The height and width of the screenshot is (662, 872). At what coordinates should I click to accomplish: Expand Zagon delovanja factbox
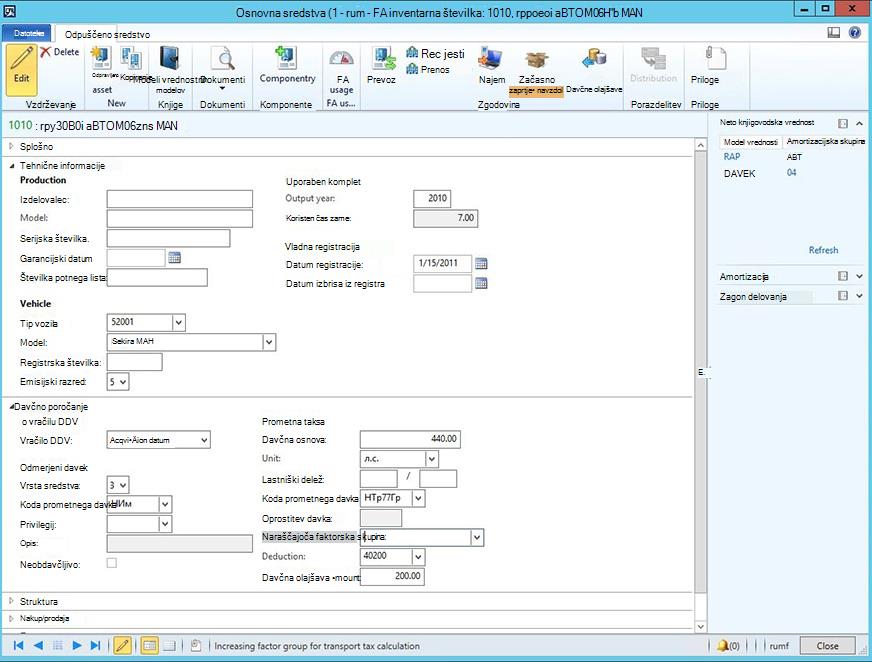click(859, 296)
